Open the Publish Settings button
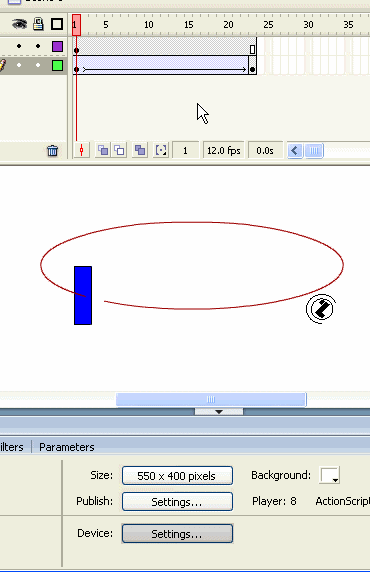This screenshot has width=370, height=572. pyautogui.click(x=177, y=502)
